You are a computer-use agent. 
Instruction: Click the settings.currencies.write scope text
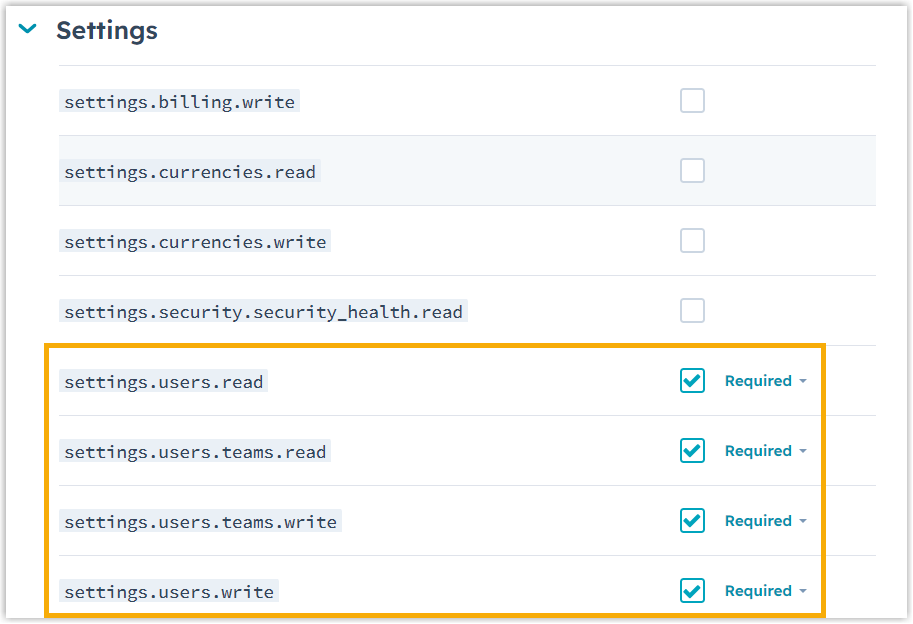[x=195, y=242]
